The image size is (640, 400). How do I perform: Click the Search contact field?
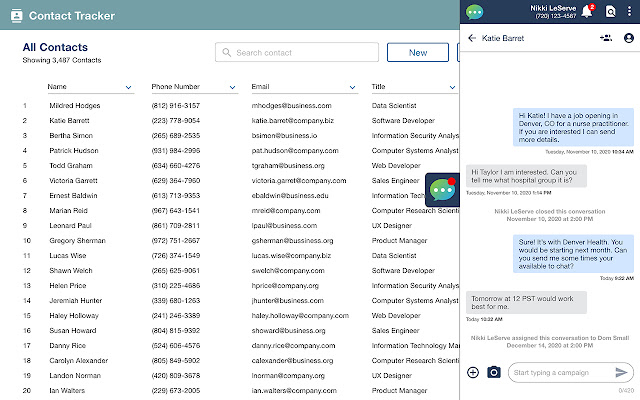click(296, 52)
